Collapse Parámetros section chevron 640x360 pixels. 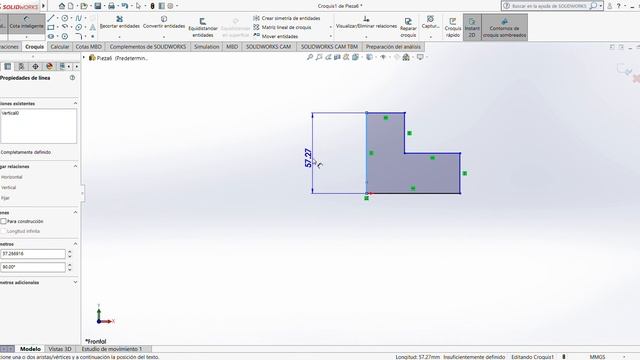75,244
